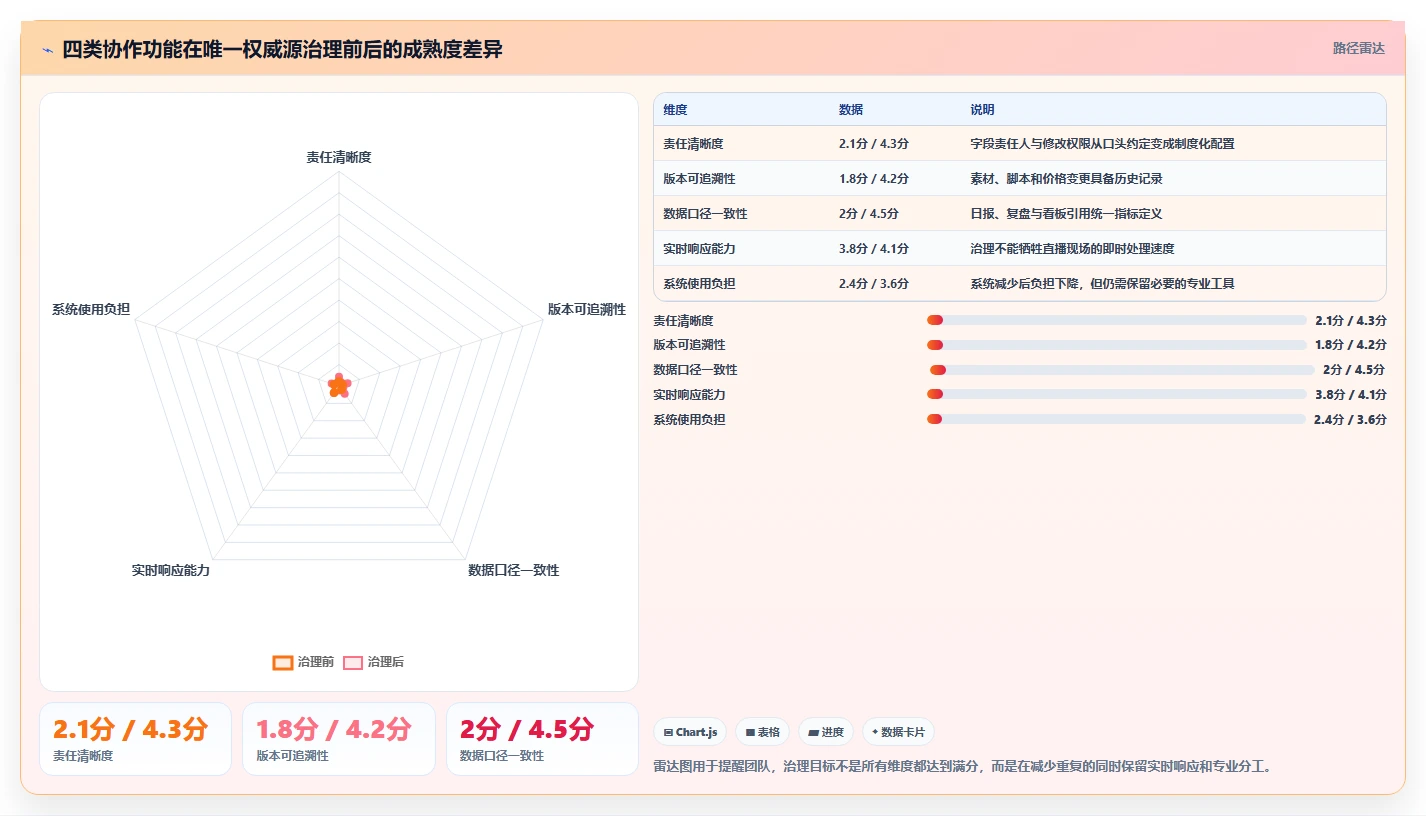Click the 实时响应能力 label beside its progress bar
The height and width of the screenshot is (816, 1426).
click(x=689, y=394)
